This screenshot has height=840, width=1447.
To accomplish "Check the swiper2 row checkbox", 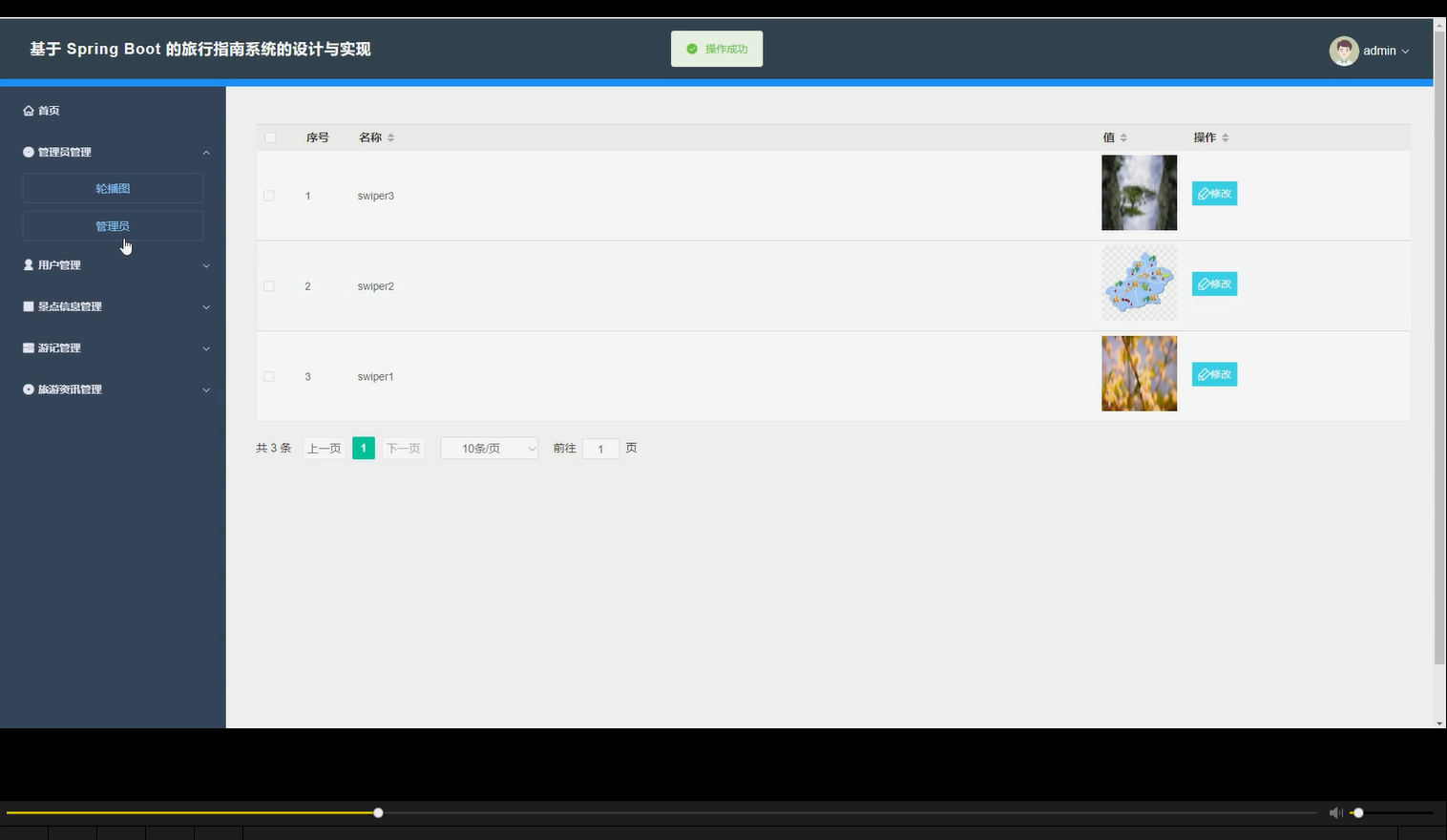I will 269,286.
